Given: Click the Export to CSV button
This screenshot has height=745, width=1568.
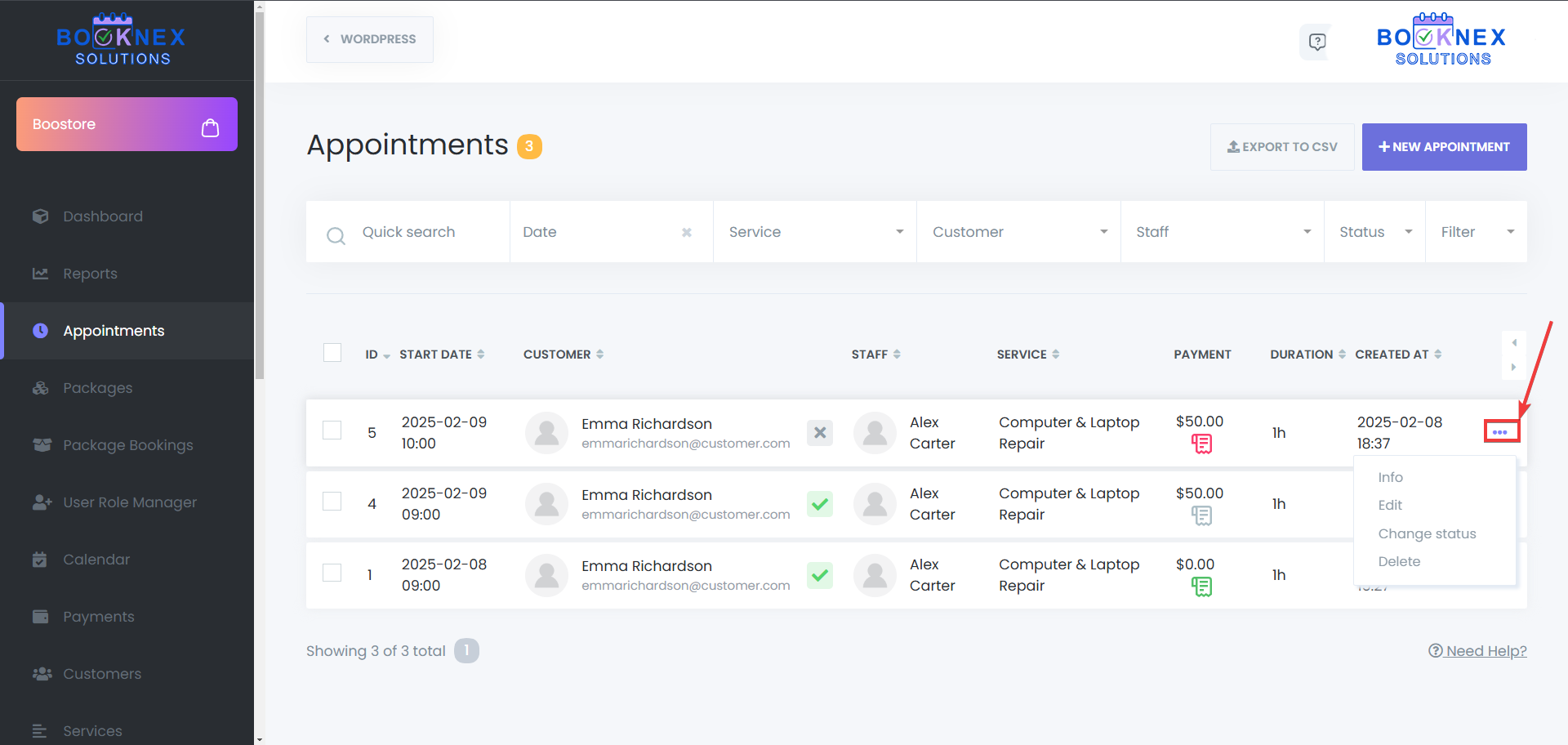Looking at the screenshot, I should 1282,147.
